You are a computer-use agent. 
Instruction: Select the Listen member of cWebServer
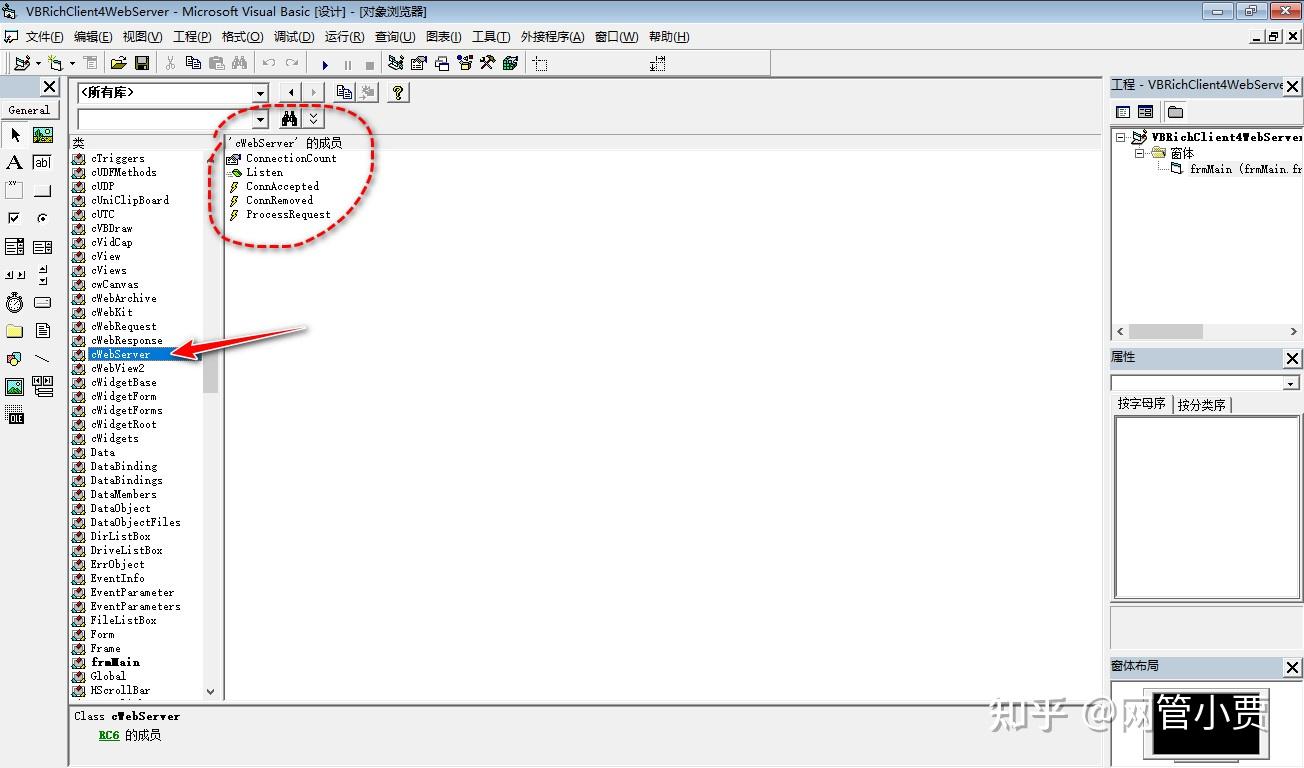(x=263, y=172)
